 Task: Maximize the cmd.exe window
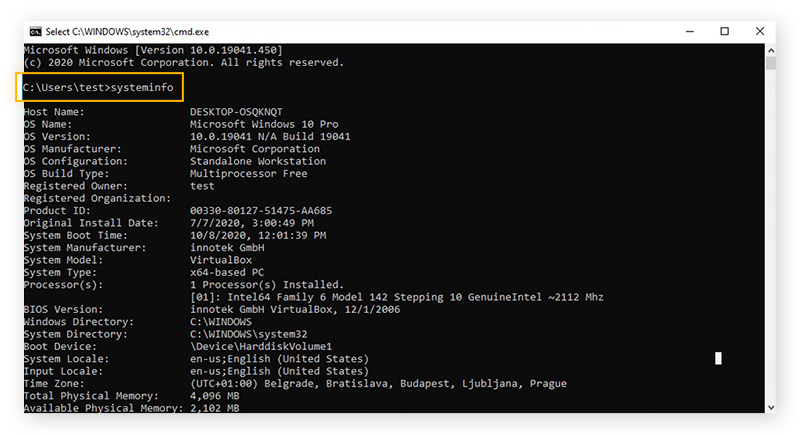724,31
